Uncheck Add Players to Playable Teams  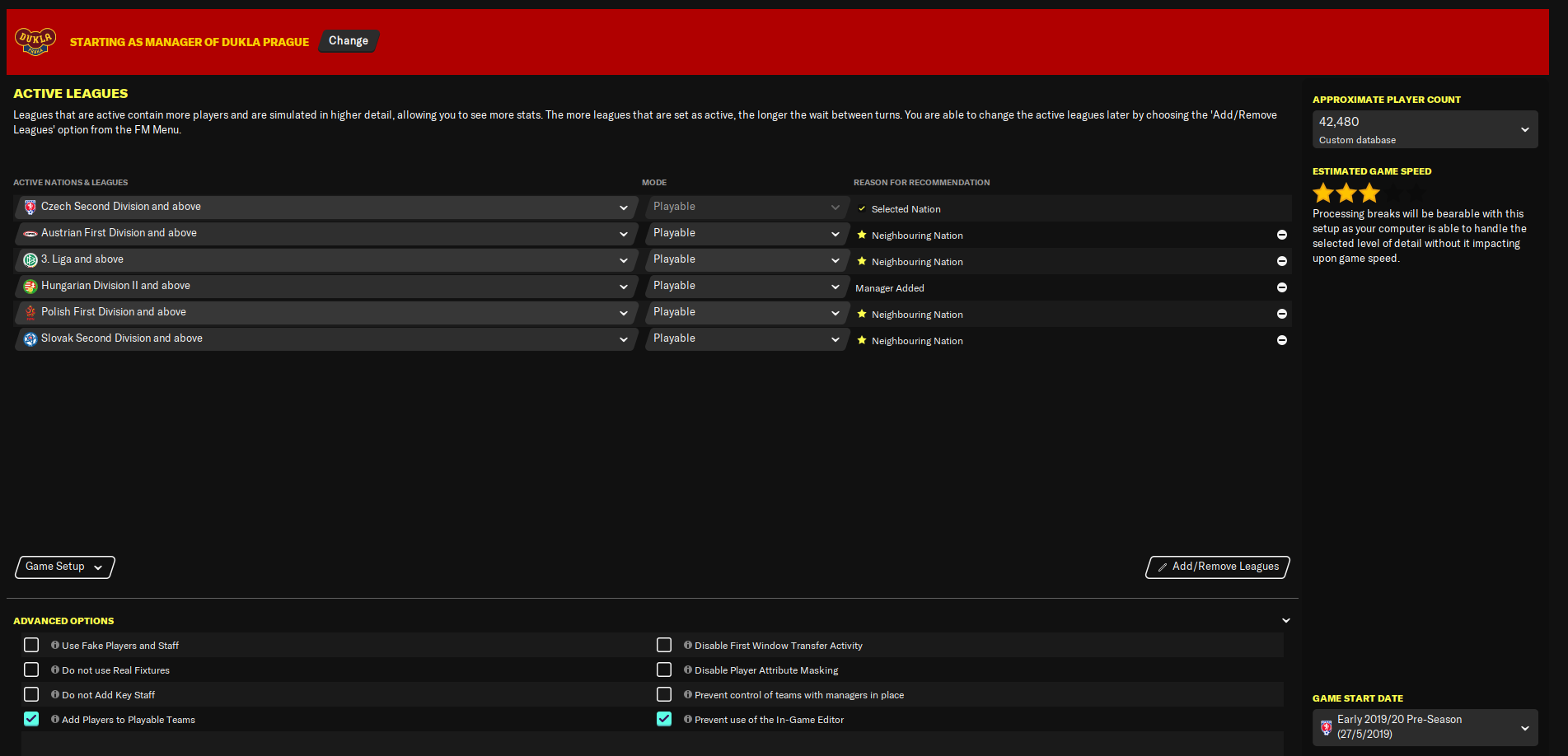(x=31, y=719)
